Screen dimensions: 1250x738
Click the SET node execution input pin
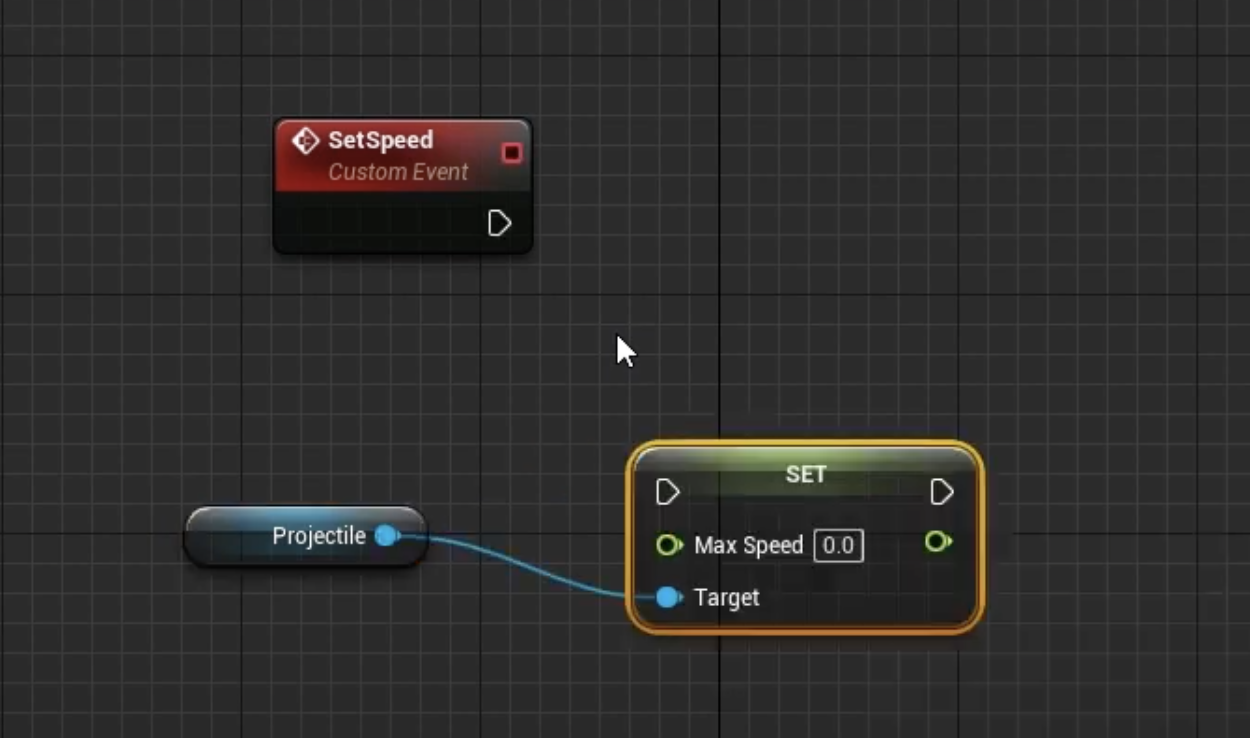click(667, 492)
